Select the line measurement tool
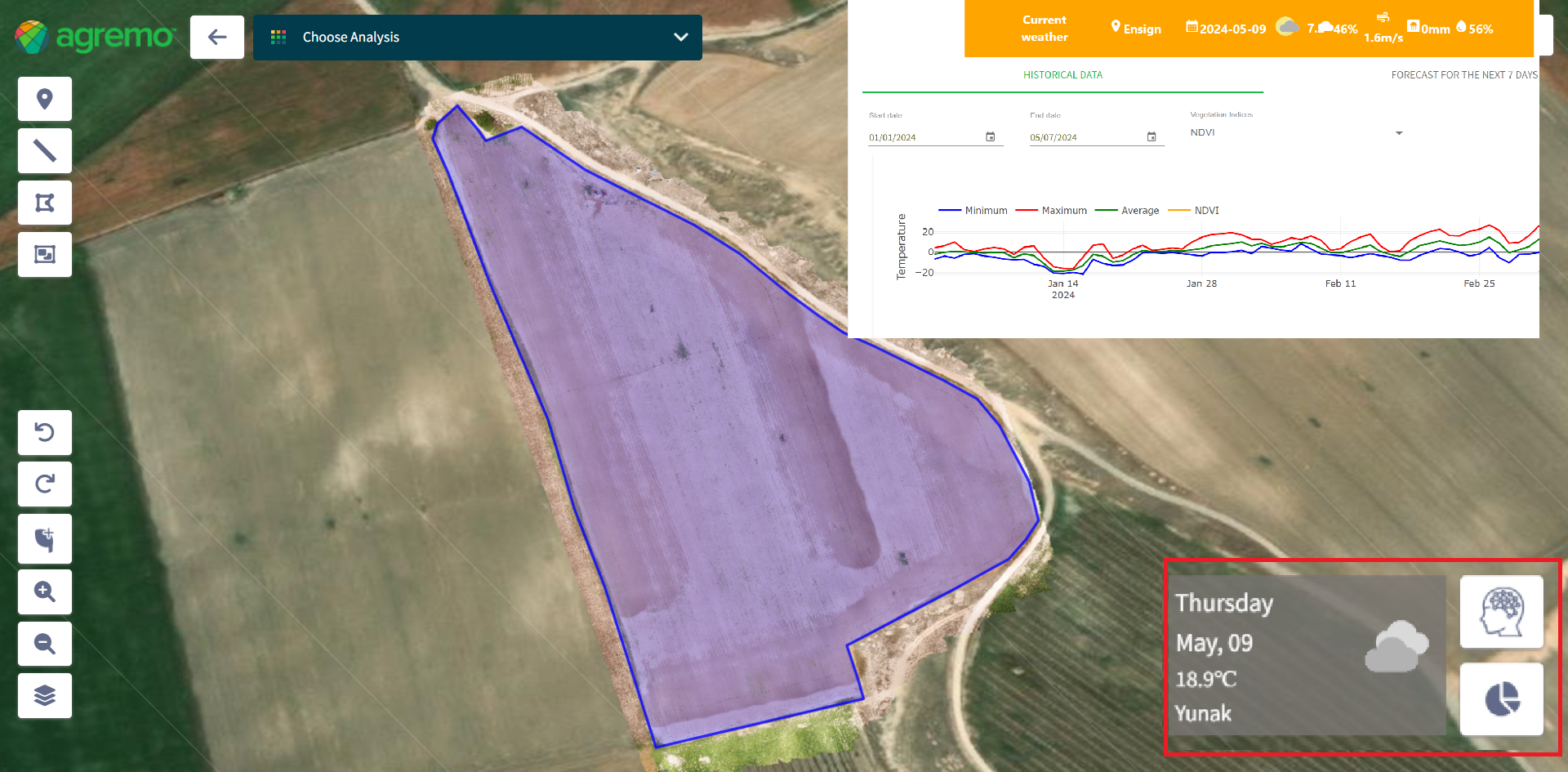This screenshot has width=1568, height=772. click(x=45, y=150)
